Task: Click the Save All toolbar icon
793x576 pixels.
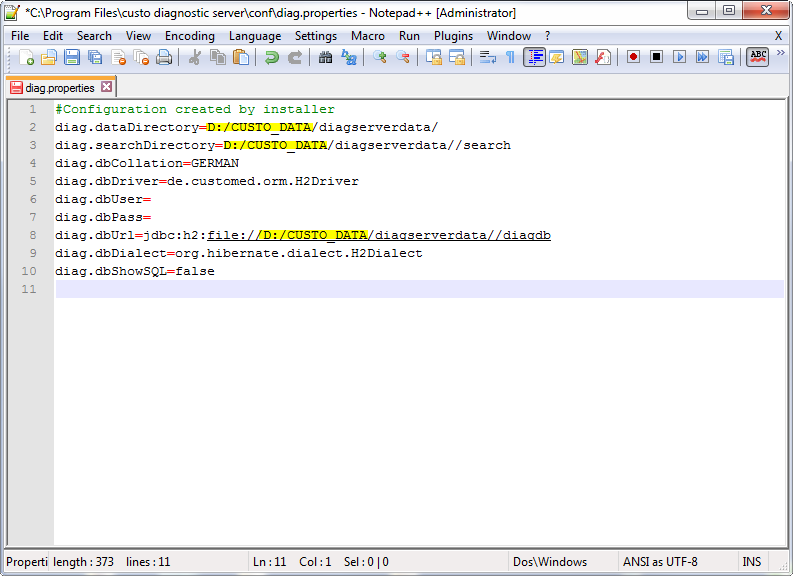Action: pos(95,57)
